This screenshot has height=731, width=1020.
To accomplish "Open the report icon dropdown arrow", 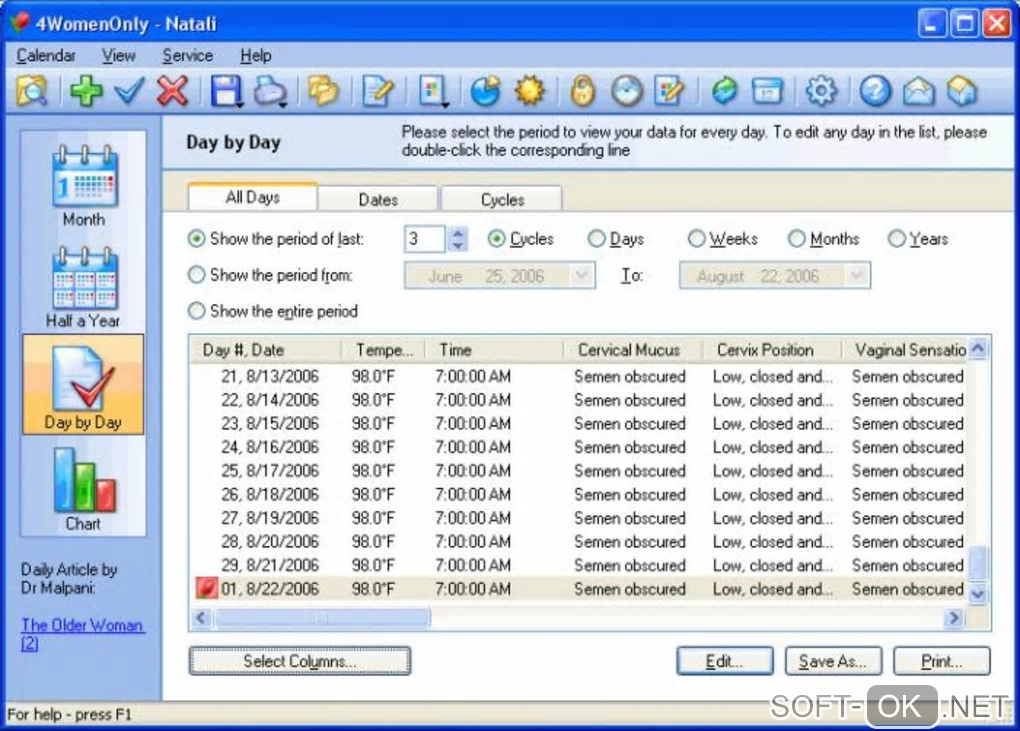I will coord(446,104).
